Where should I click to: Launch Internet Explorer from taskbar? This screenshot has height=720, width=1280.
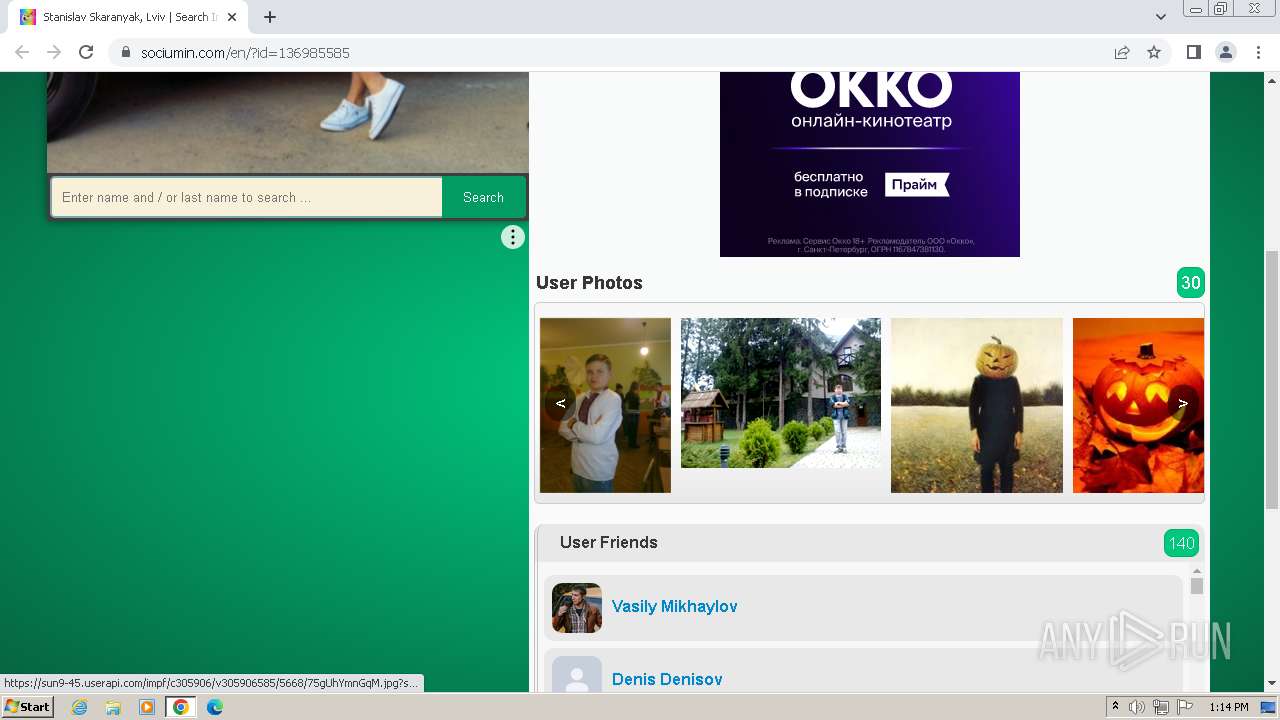click(79, 707)
